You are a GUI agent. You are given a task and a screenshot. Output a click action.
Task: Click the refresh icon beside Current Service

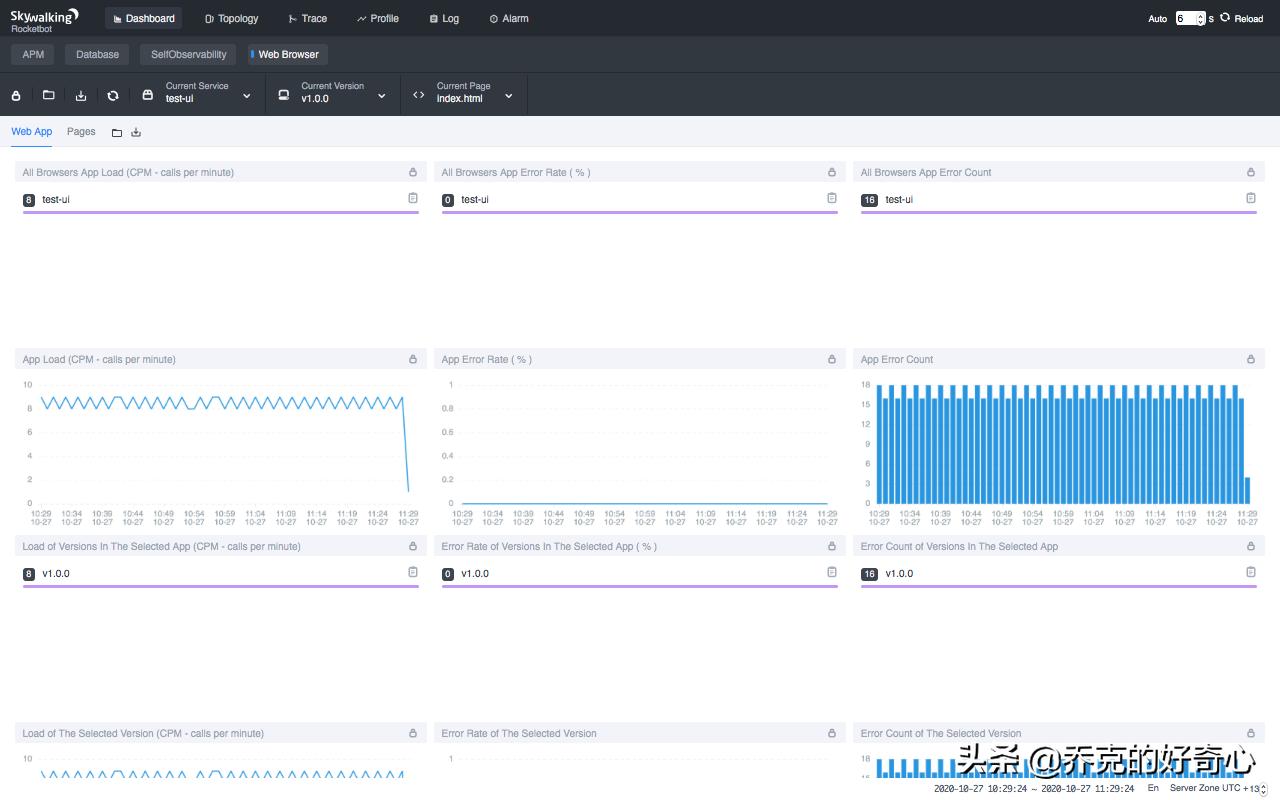pos(113,96)
